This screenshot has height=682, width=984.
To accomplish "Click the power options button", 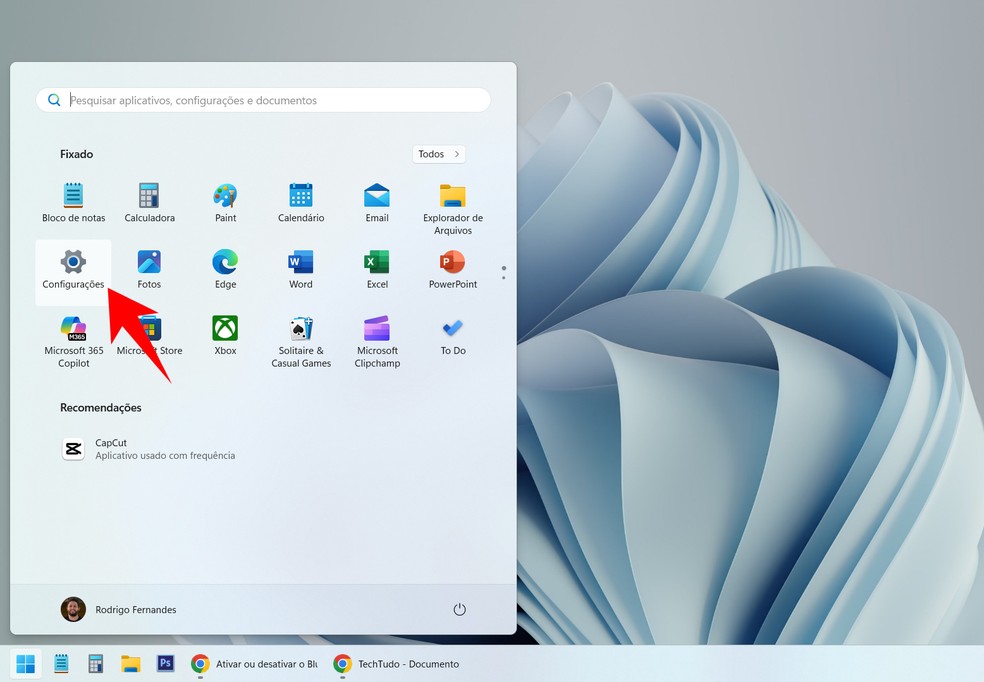I will 459,608.
